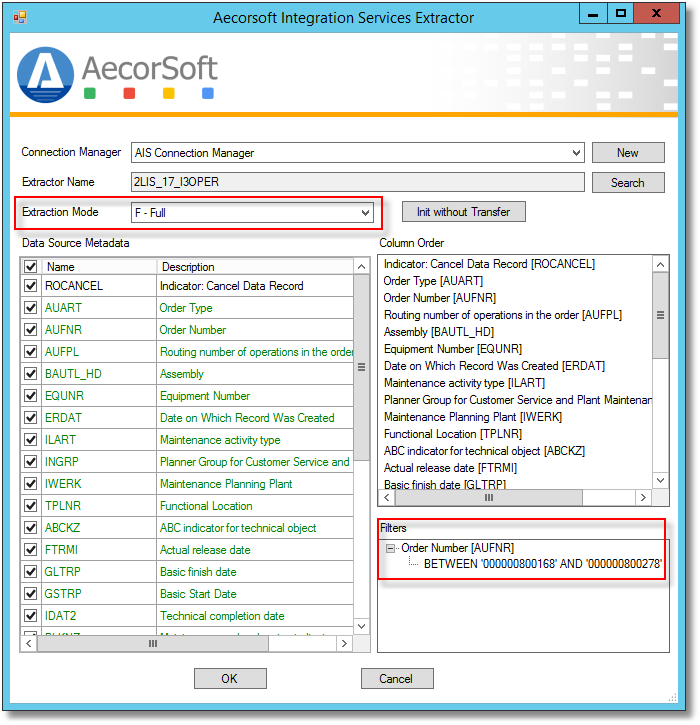
Task: Toggle the IWERK row checkbox
Action: [31, 484]
